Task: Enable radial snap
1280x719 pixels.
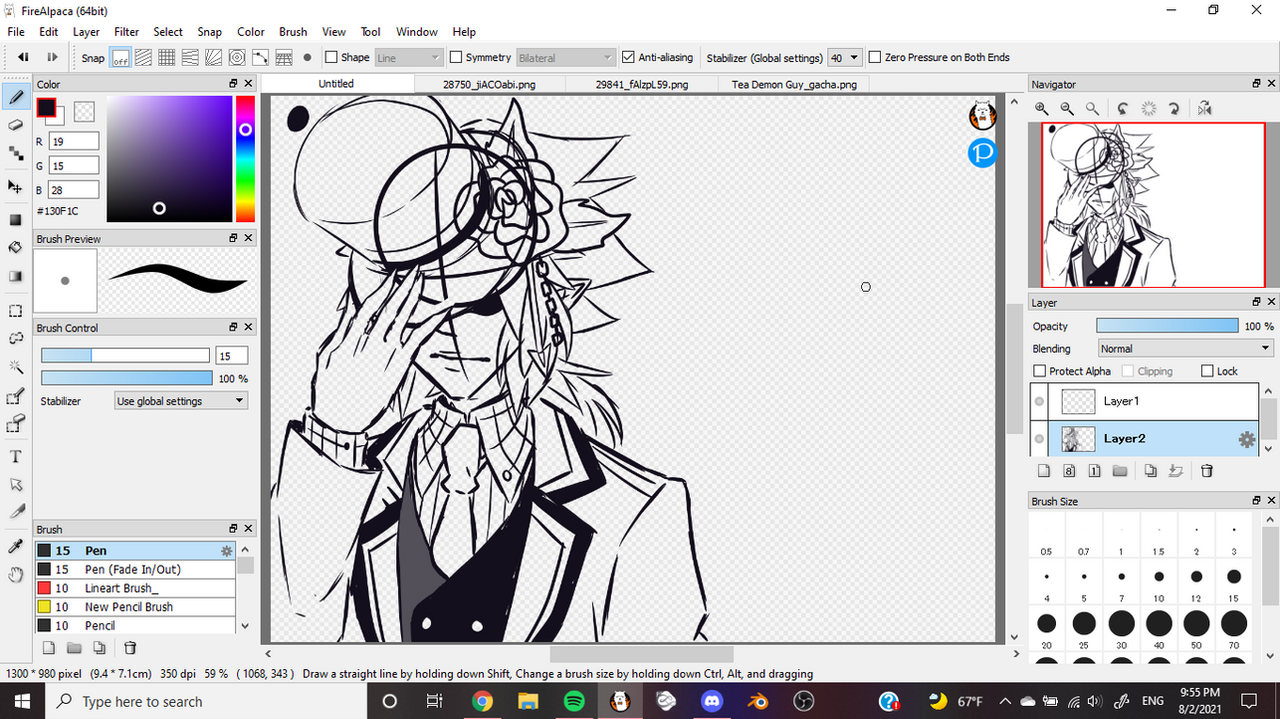Action: tap(214, 58)
